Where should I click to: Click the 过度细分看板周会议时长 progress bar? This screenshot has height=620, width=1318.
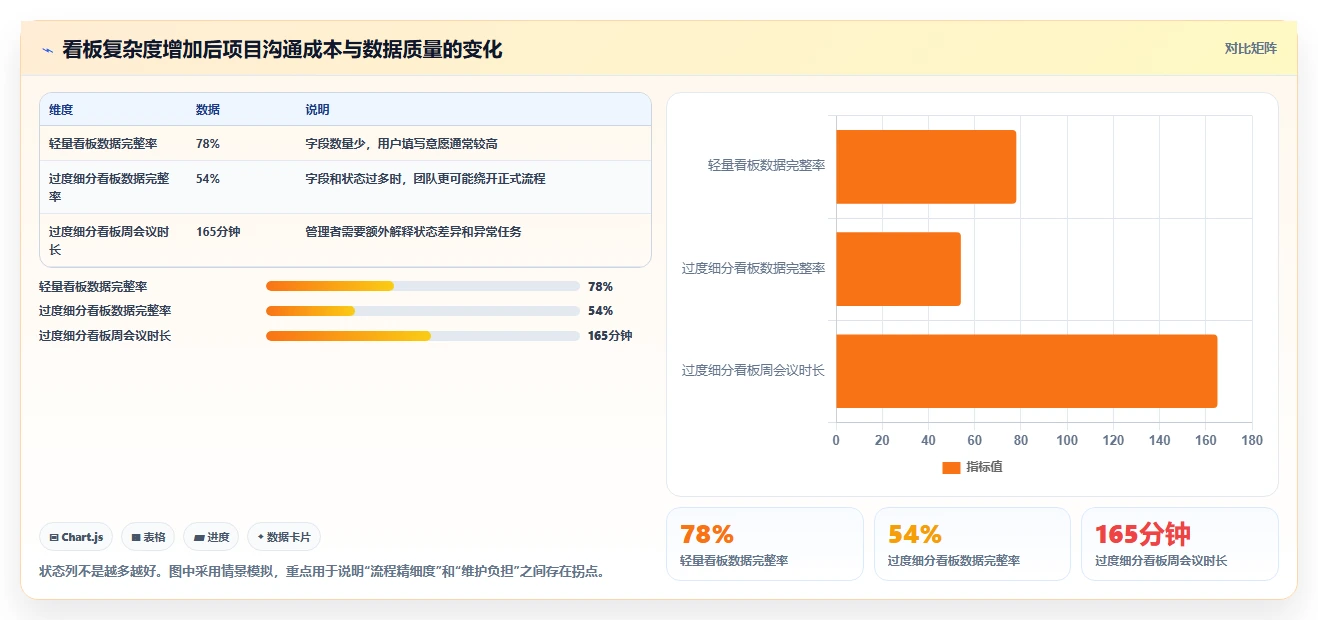coord(423,336)
